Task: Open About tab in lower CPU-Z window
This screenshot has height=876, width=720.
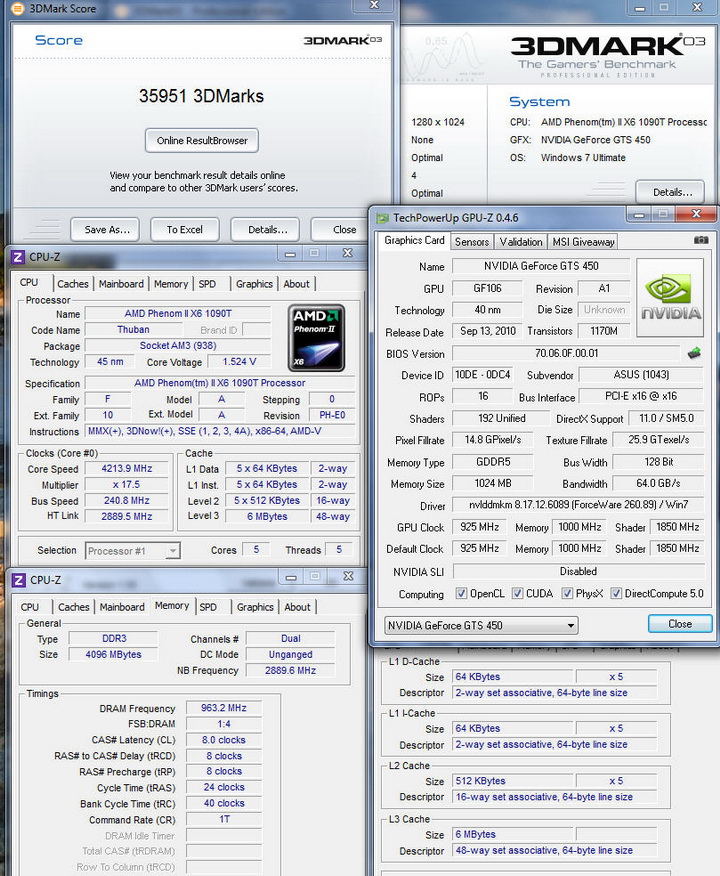Action: click(297, 607)
